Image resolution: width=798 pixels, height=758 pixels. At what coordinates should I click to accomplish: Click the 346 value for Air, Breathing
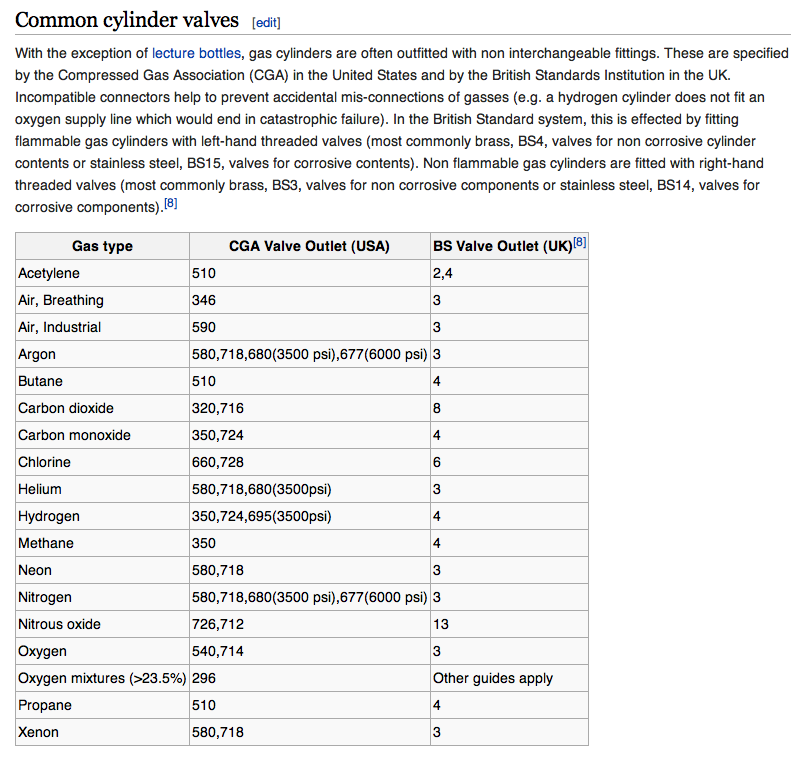tap(204, 300)
